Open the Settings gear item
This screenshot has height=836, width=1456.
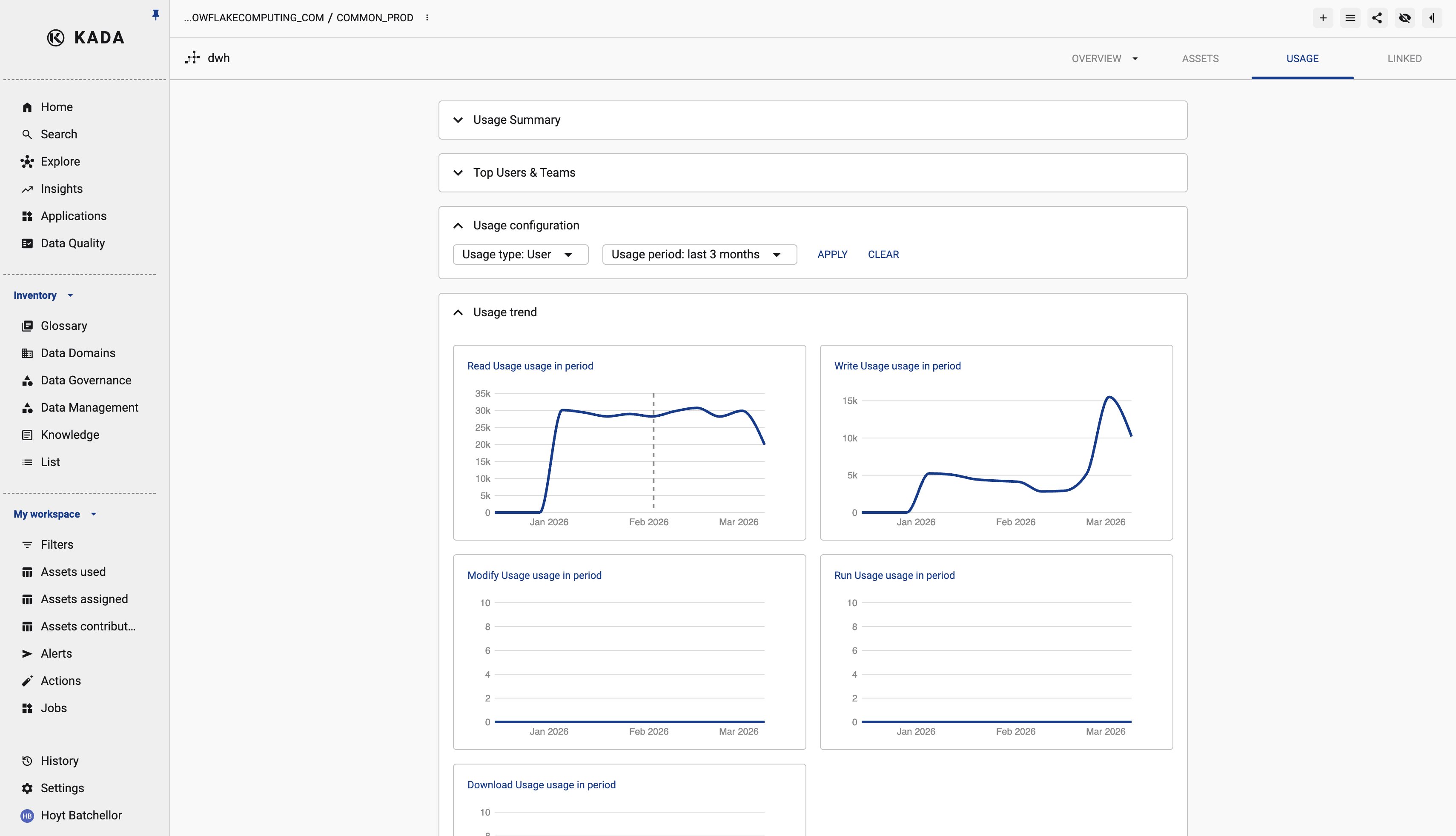coord(62,788)
